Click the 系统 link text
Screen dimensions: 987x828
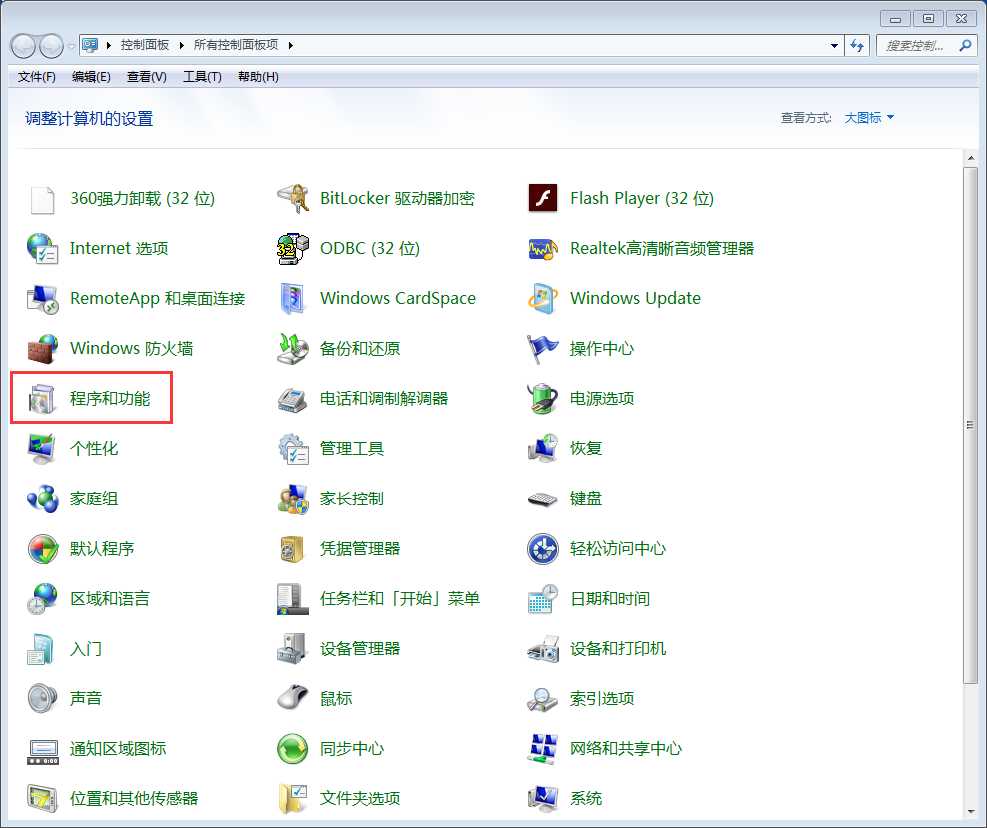(x=585, y=798)
